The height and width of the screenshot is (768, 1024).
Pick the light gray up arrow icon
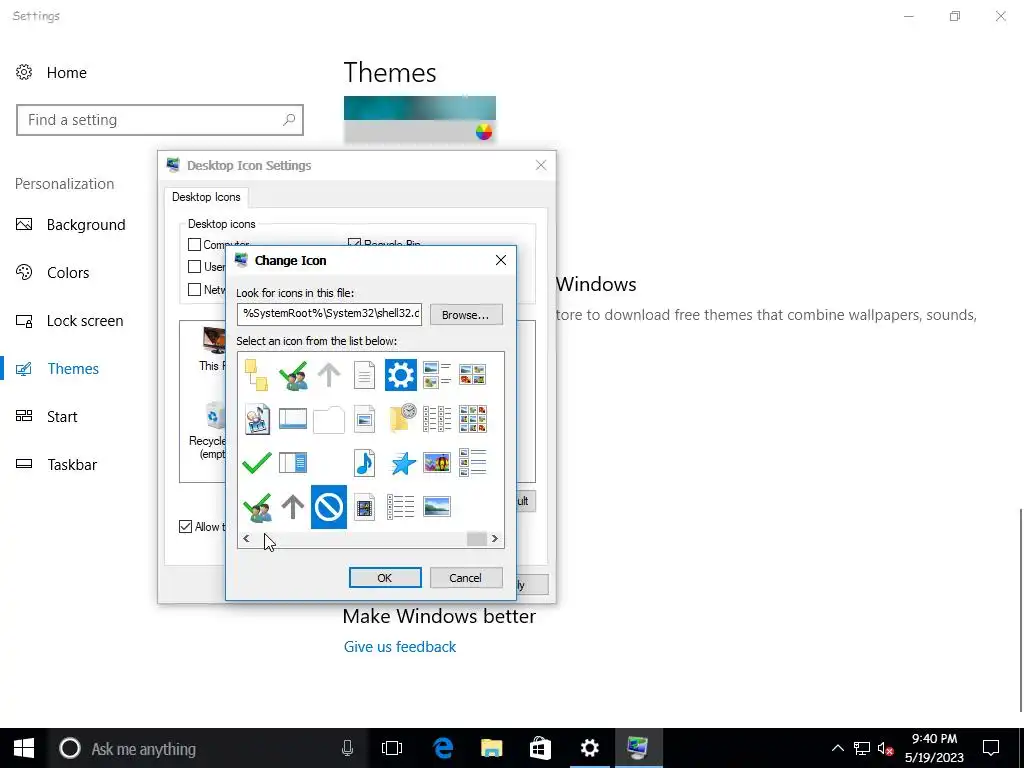[x=328, y=375]
